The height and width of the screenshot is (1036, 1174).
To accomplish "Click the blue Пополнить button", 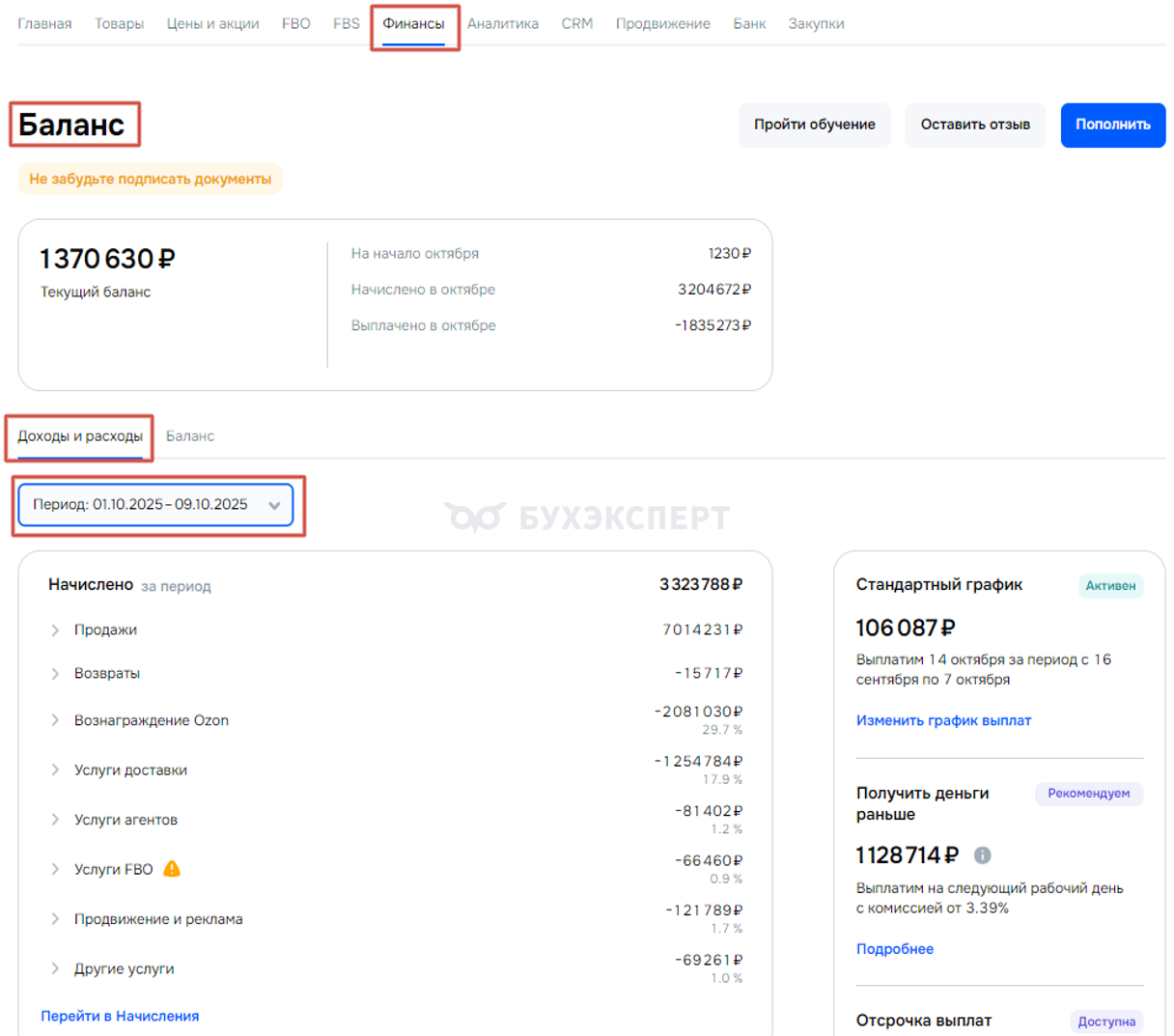I will pos(1113,125).
